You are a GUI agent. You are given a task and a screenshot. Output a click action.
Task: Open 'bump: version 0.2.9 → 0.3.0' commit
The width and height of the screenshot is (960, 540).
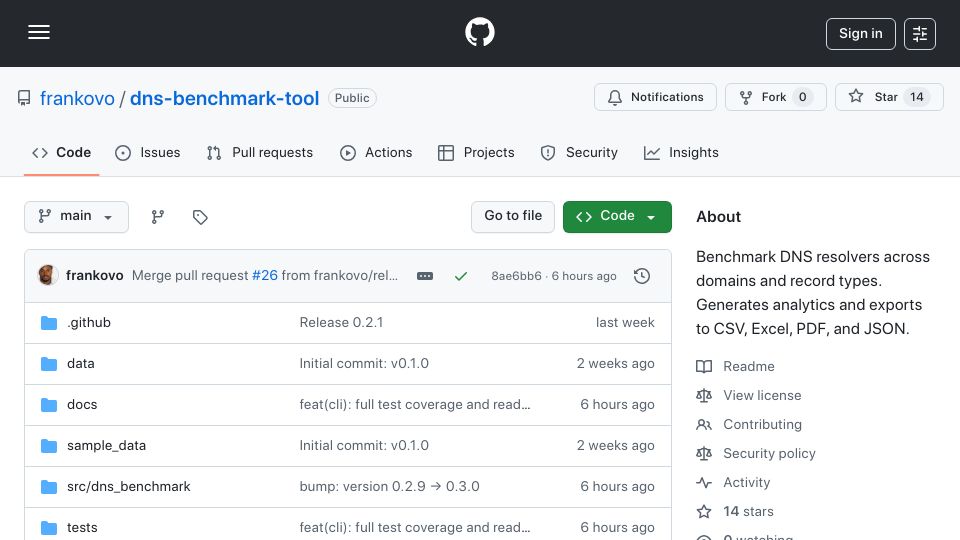pyautogui.click(x=389, y=487)
